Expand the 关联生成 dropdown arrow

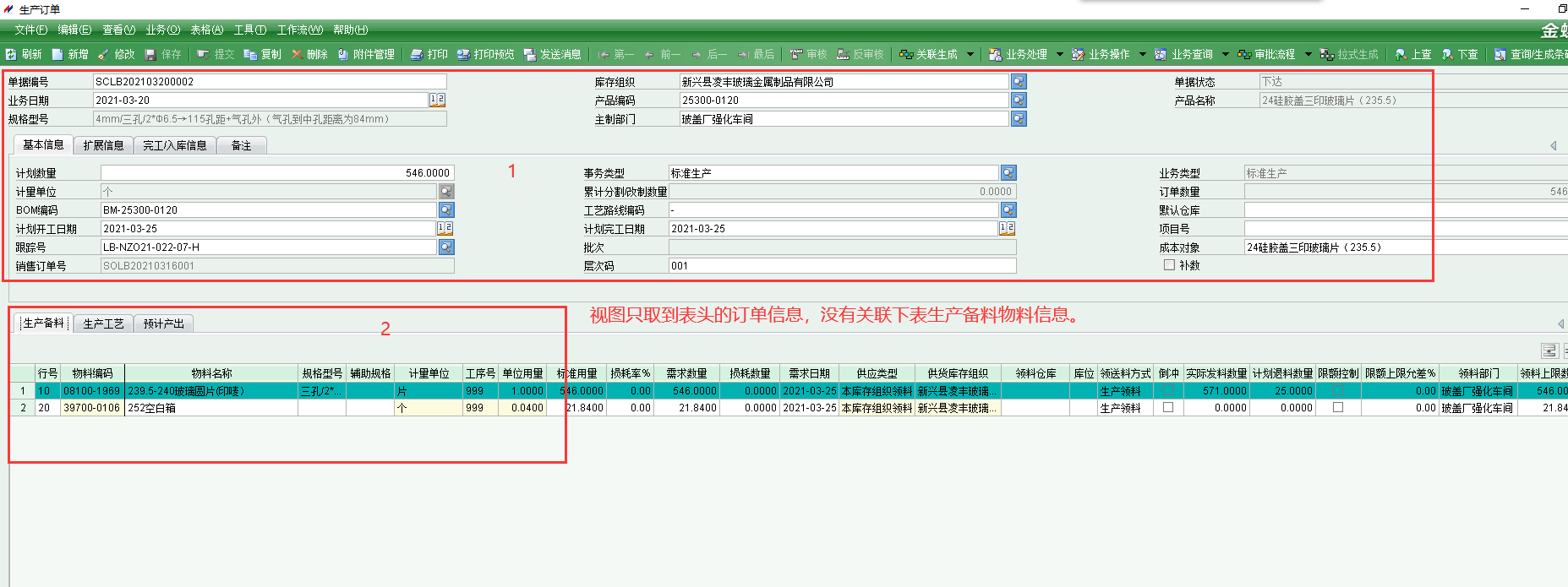click(x=970, y=54)
